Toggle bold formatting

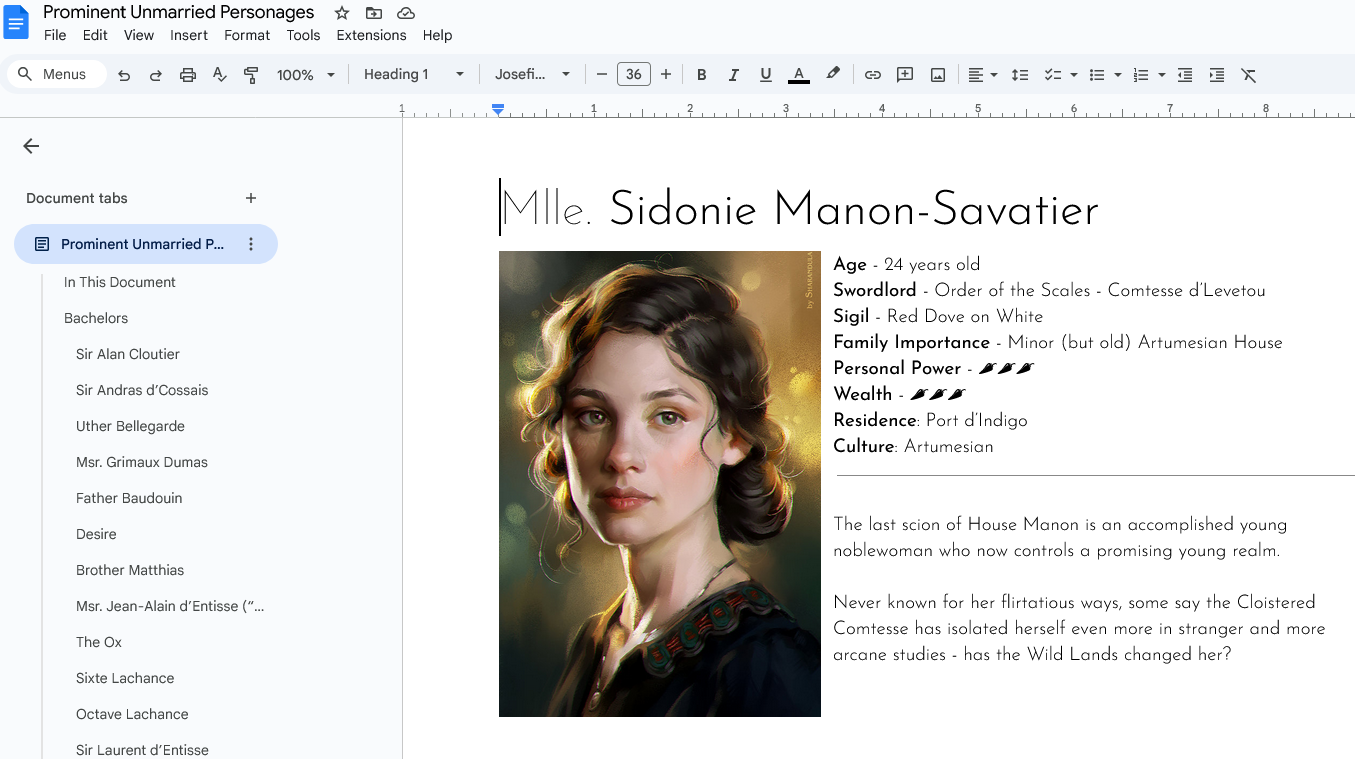point(701,75)
